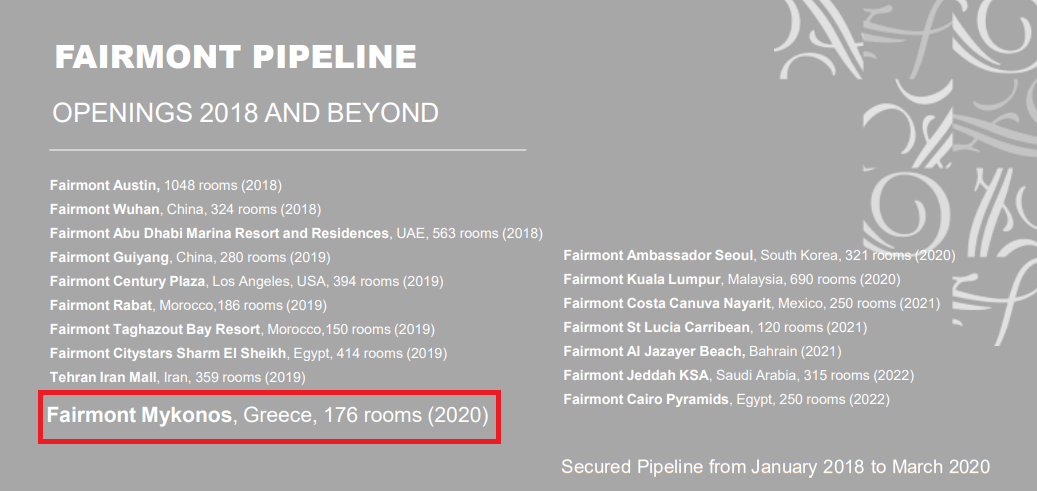Click Fairmont Abu Dhabi Marina Resort entry
This screenshot has height=491, width=1037.
[x=296, y=233]
